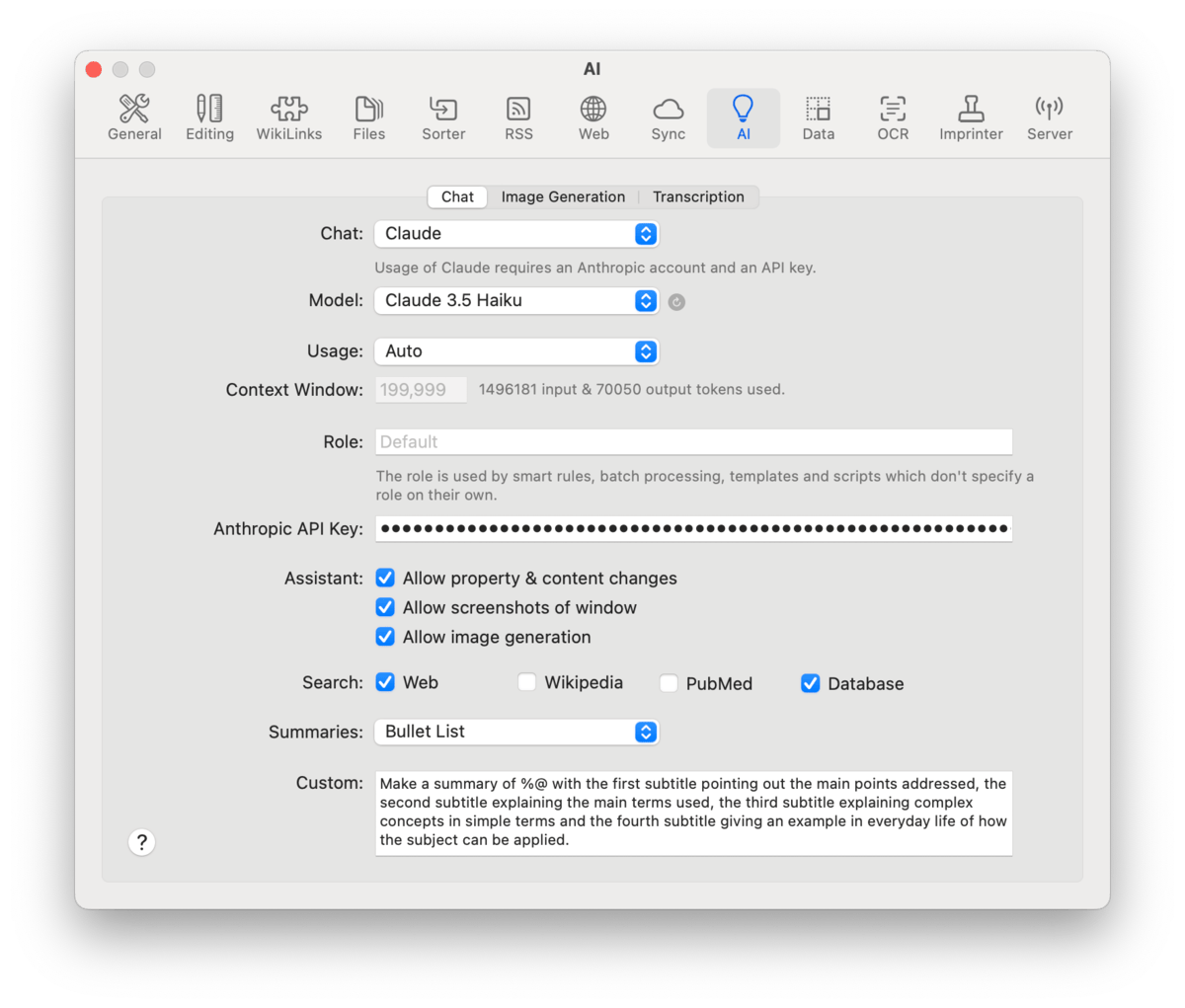Select the Transcription tab
Viewport: 1185px width, 1008px height.
point(698,197)
